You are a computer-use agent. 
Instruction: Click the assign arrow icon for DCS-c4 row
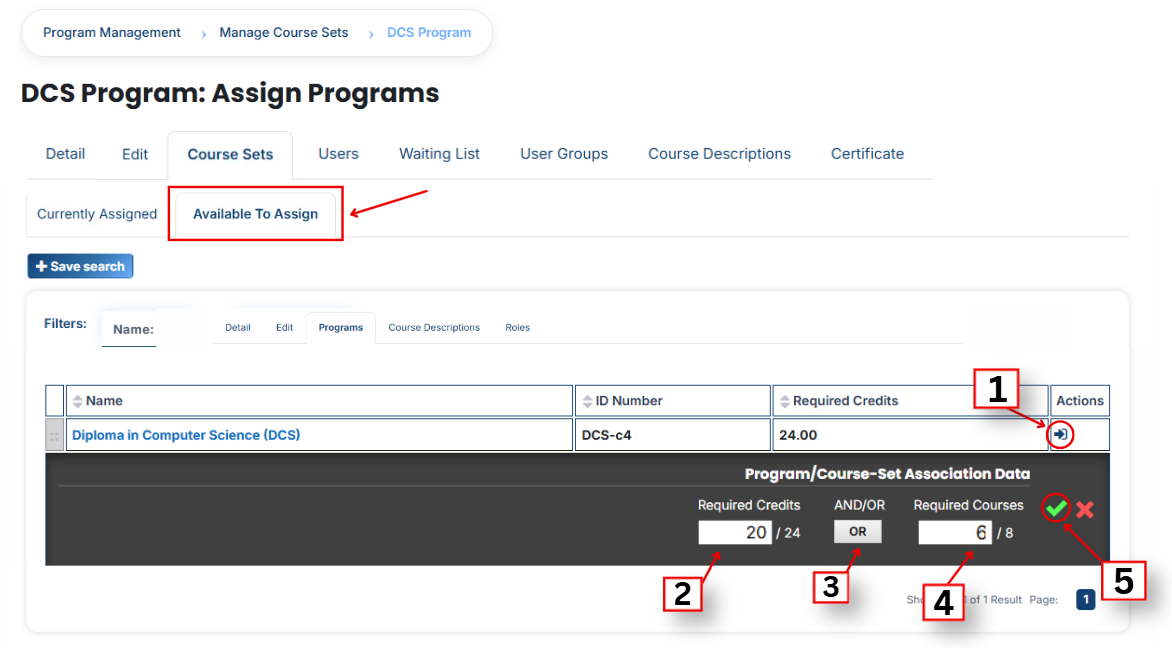(1060, 434)
